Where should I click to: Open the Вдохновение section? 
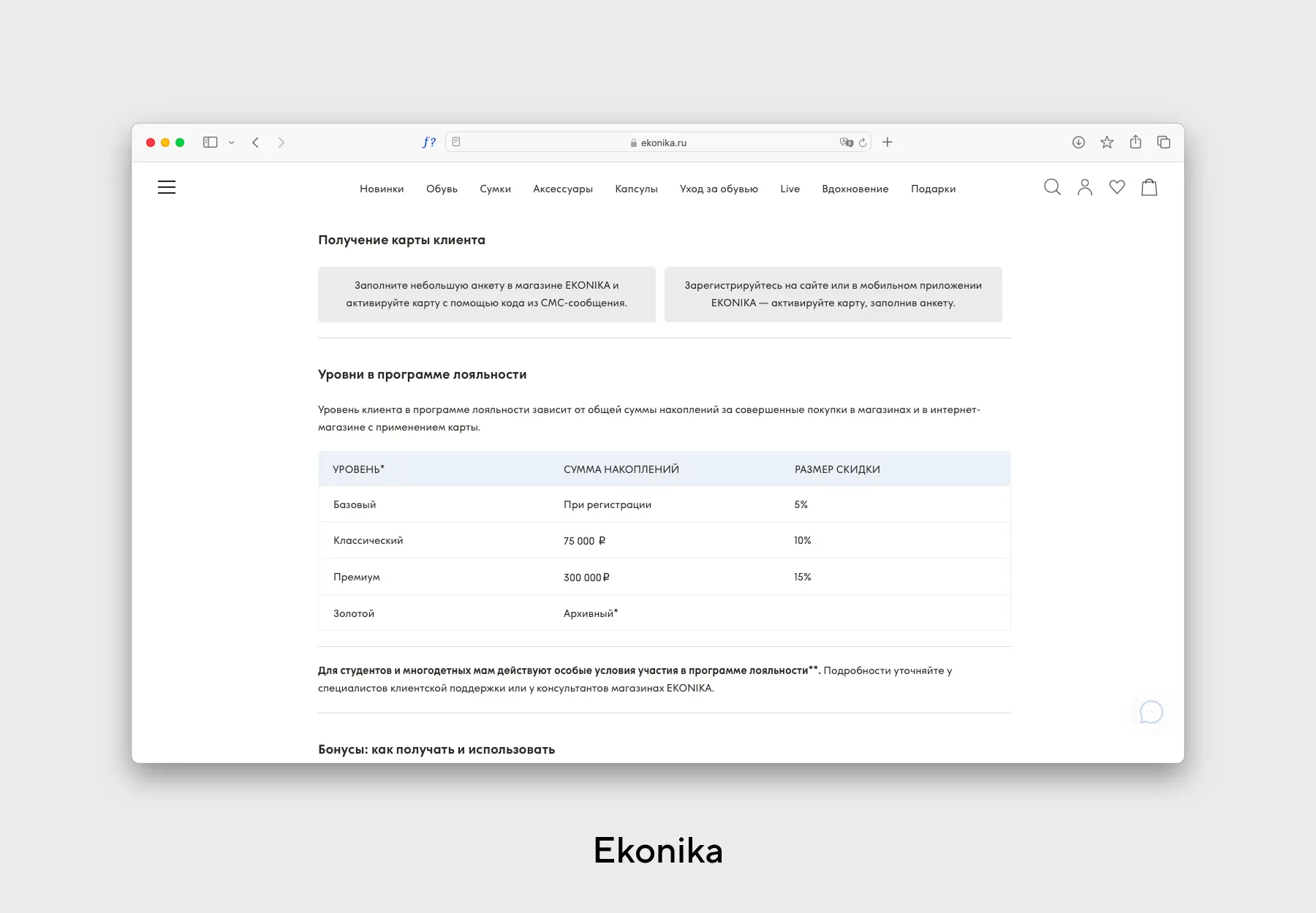tap(855, 189)
